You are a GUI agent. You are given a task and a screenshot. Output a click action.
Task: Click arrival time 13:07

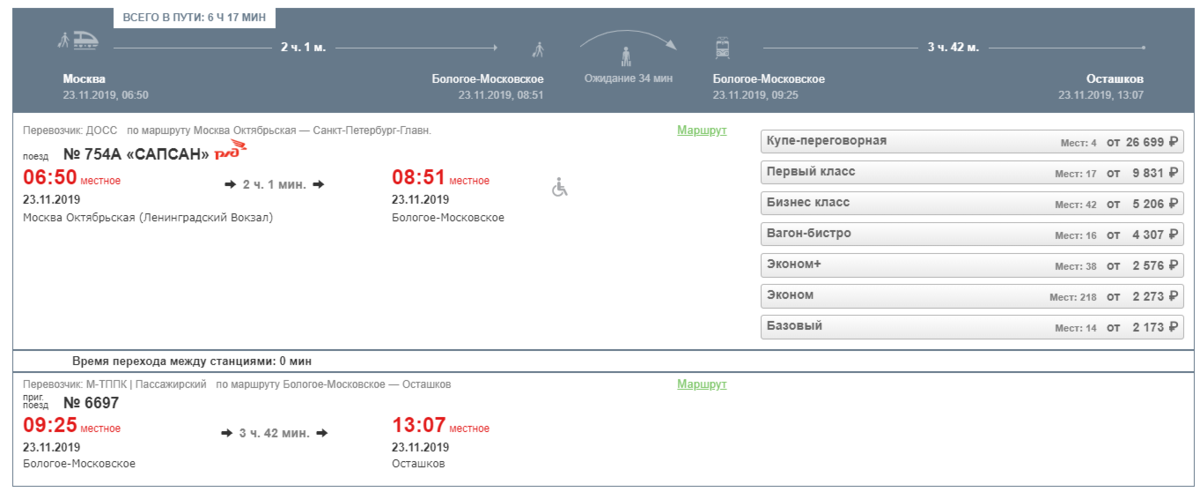pyautogui.click(x=418, y=427)
